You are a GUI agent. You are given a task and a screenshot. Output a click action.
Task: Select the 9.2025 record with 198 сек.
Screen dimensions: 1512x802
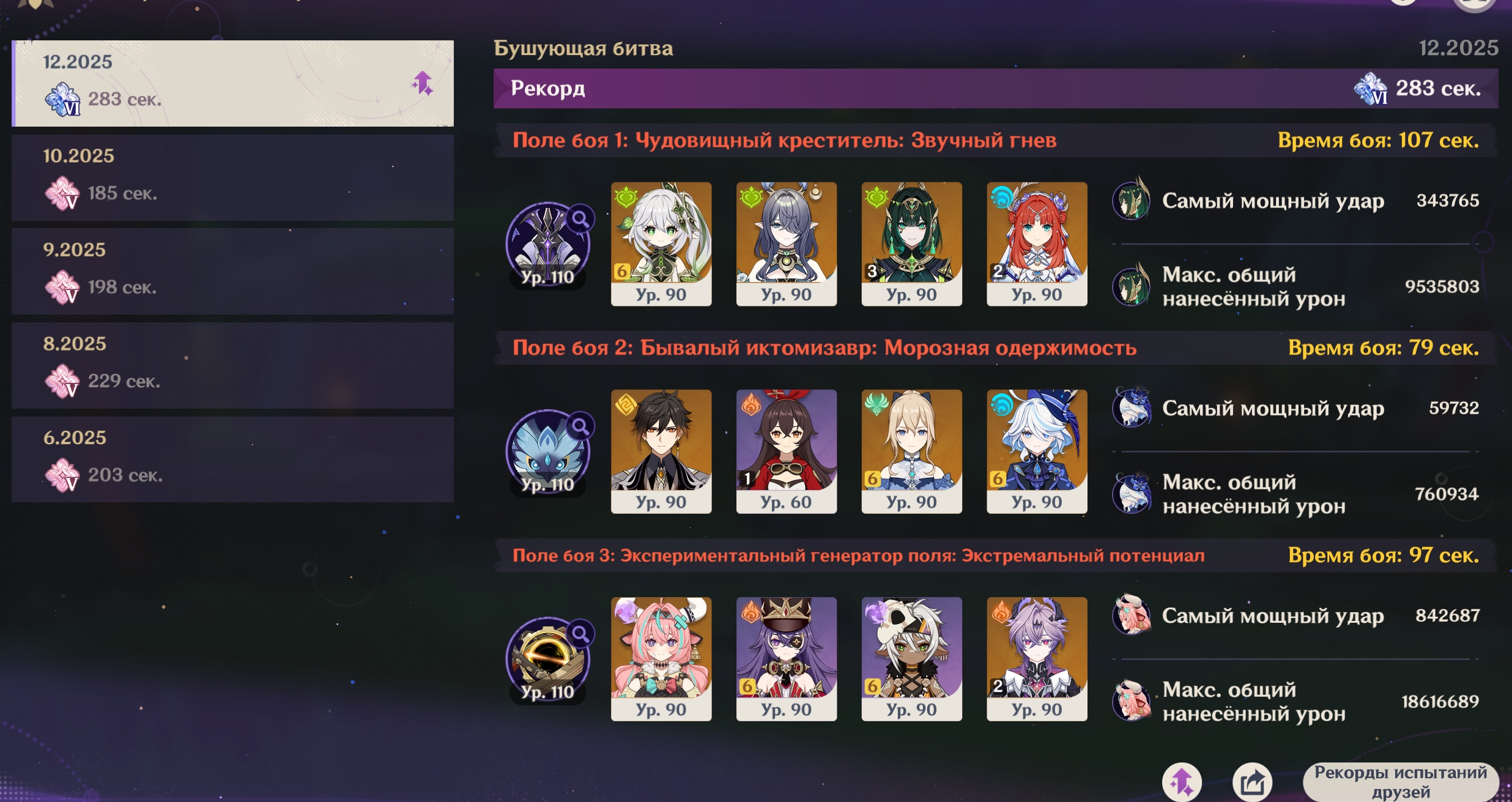coord(232,272)
